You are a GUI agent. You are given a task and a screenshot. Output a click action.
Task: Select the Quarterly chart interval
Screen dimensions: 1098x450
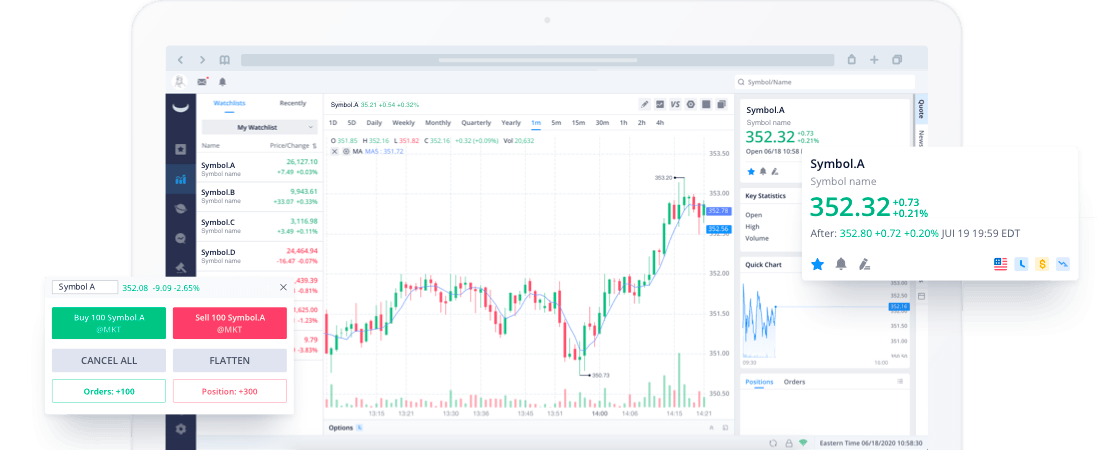(476, 122)
